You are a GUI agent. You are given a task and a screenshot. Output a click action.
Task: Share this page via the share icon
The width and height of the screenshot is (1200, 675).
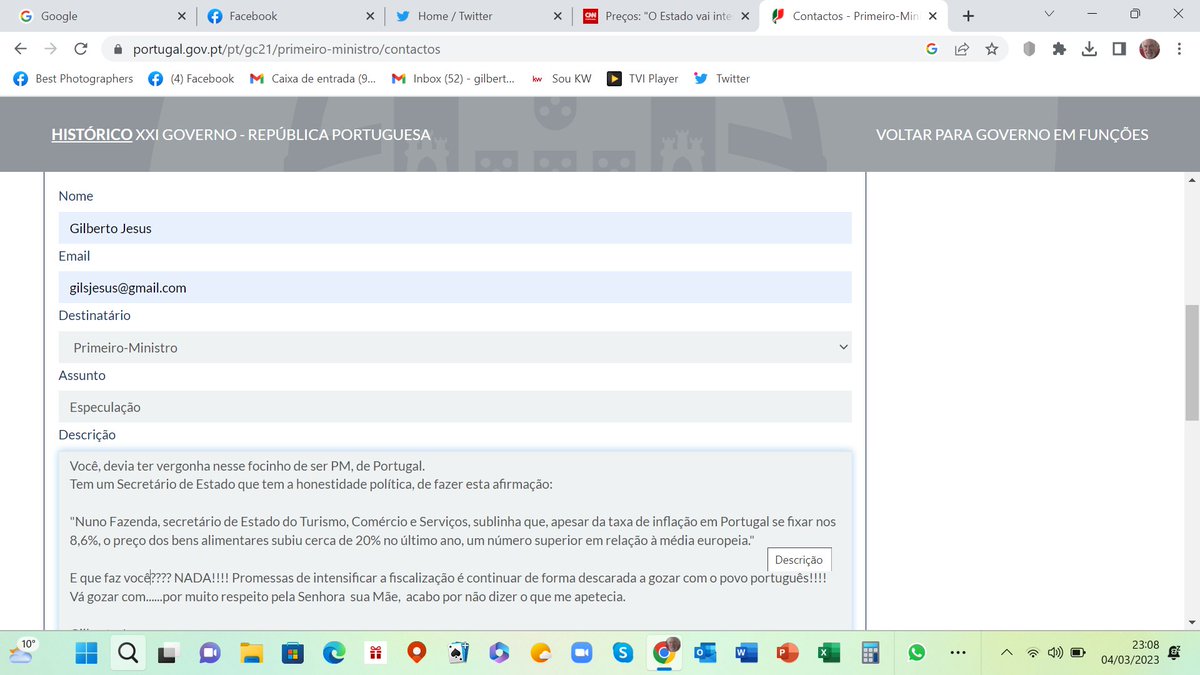961,48
